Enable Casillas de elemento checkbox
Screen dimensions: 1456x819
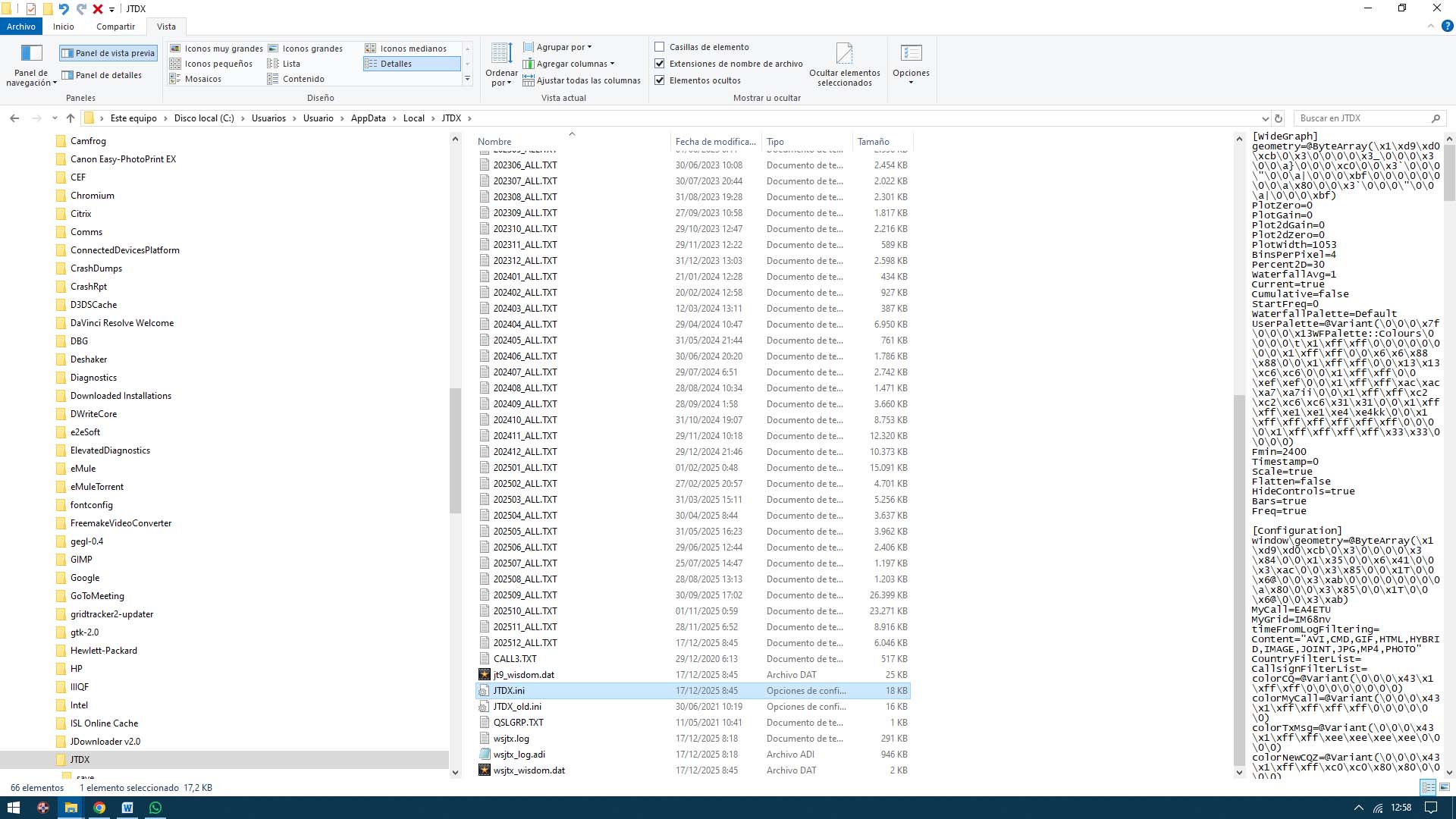pos(660,47)
